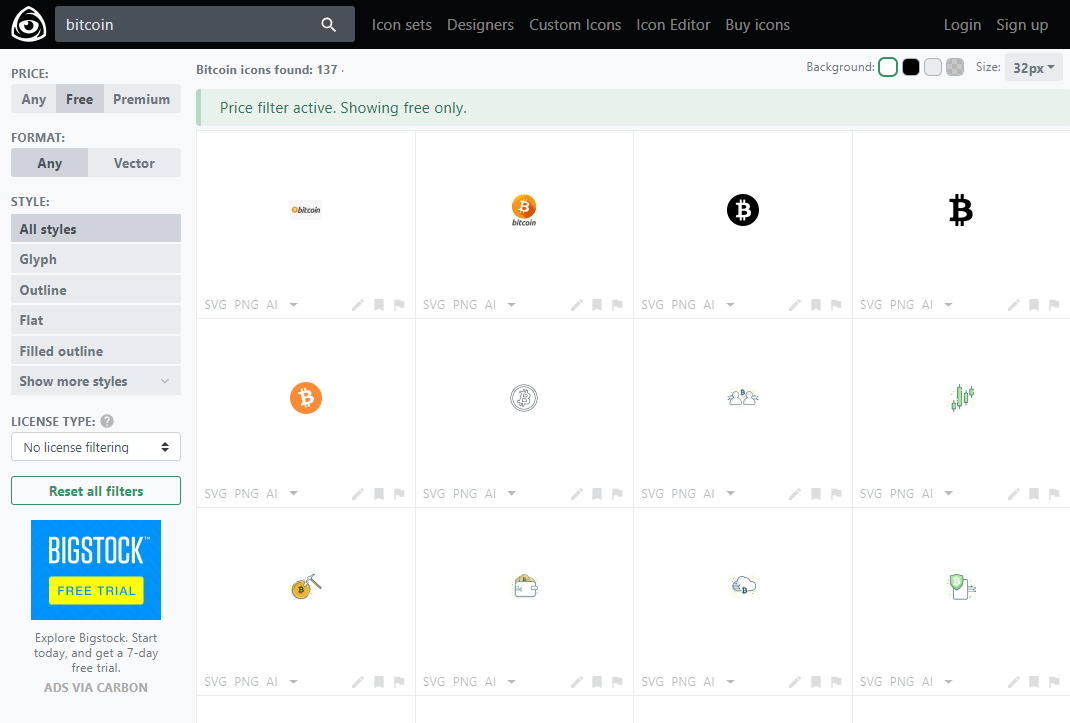Screen dimensions: 1070x723
Task: Open the black circle Bitcoin glyph icon
Action: point(742,210)
